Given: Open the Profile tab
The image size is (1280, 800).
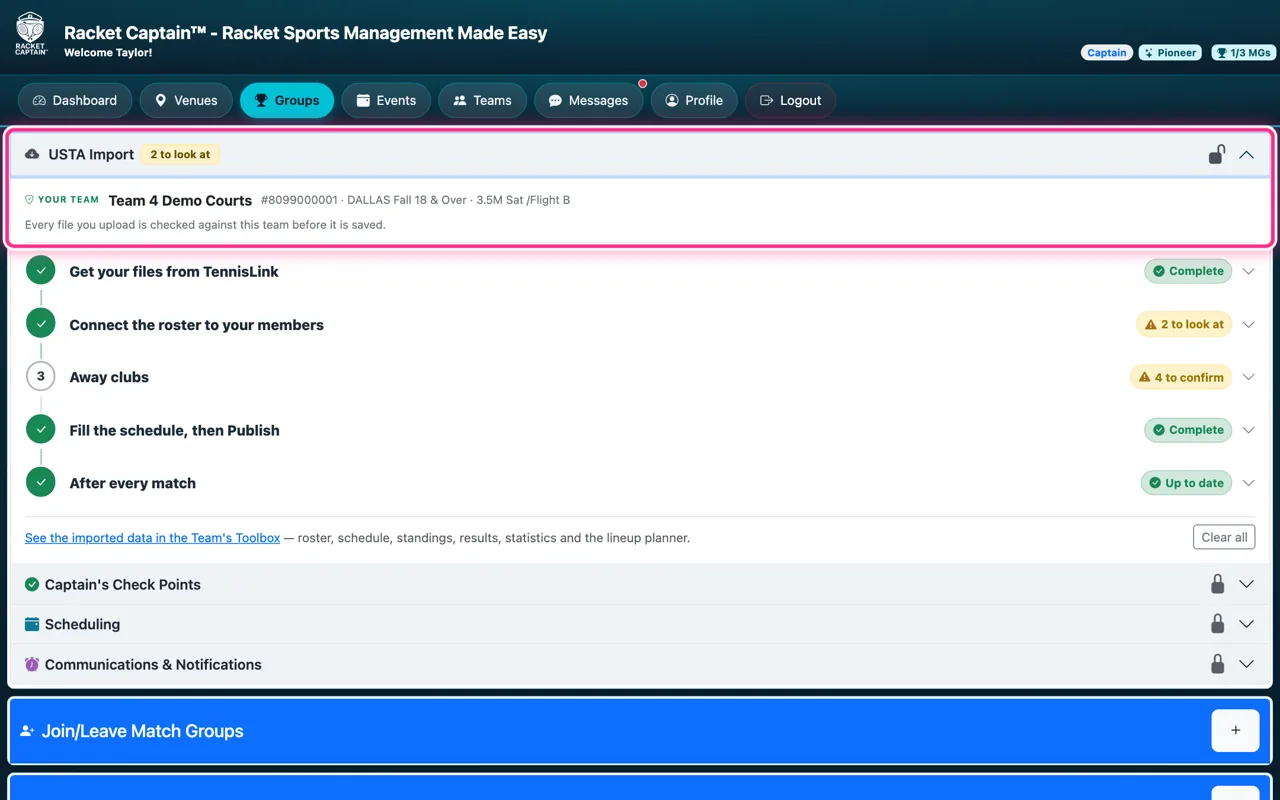Looking at the screenshot, I should [694, 100].
